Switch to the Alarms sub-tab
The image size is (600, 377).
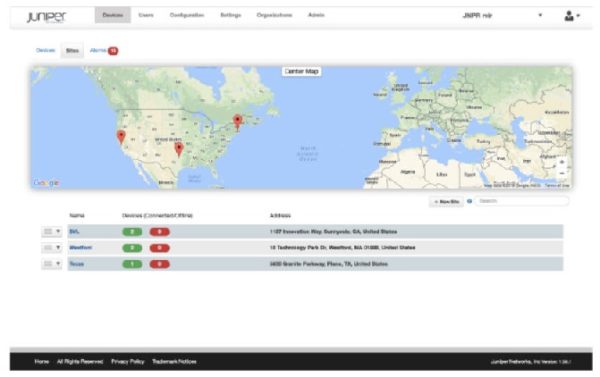point(98,50)
